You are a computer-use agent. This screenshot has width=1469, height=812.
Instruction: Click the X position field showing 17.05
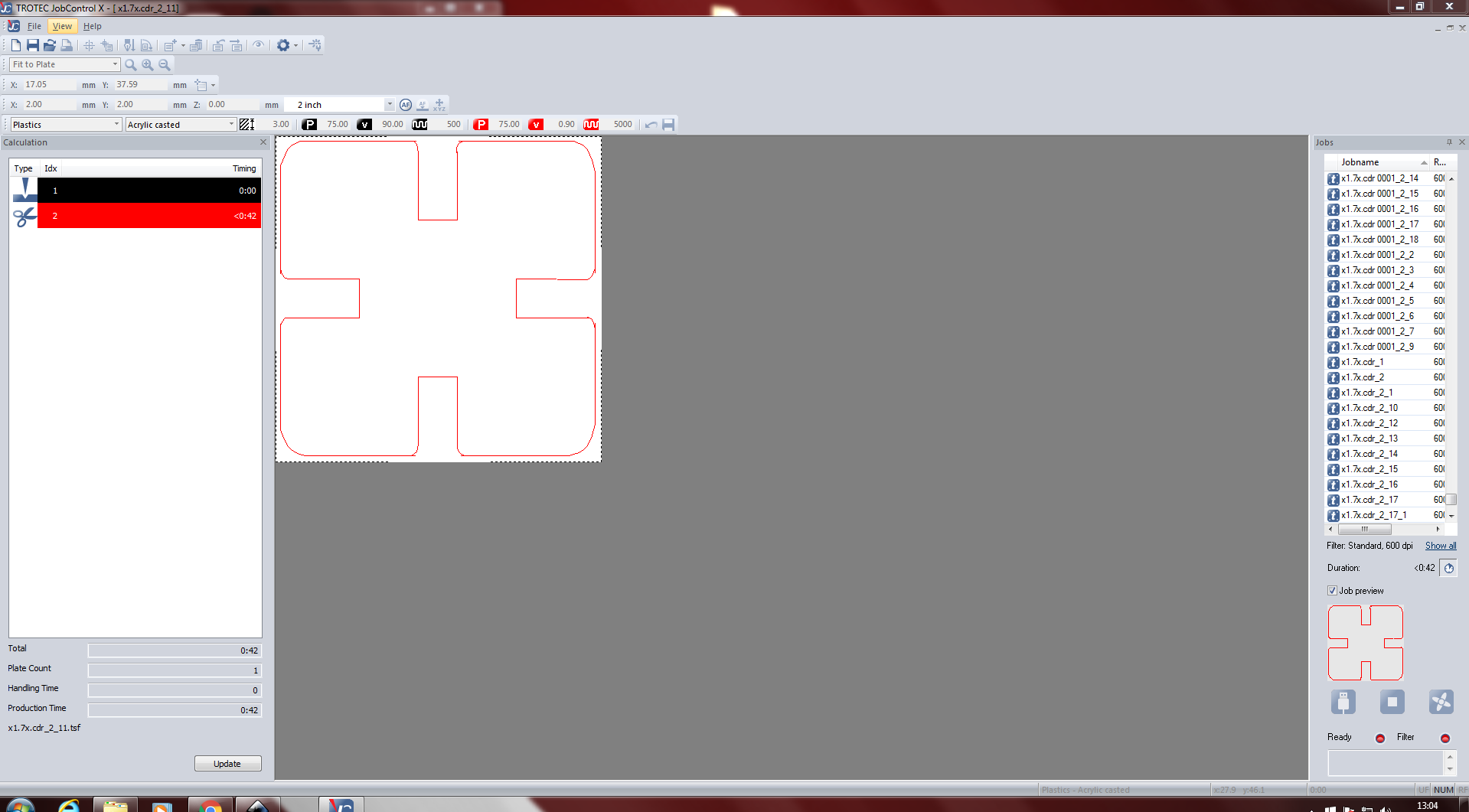[x=49, y=85]
